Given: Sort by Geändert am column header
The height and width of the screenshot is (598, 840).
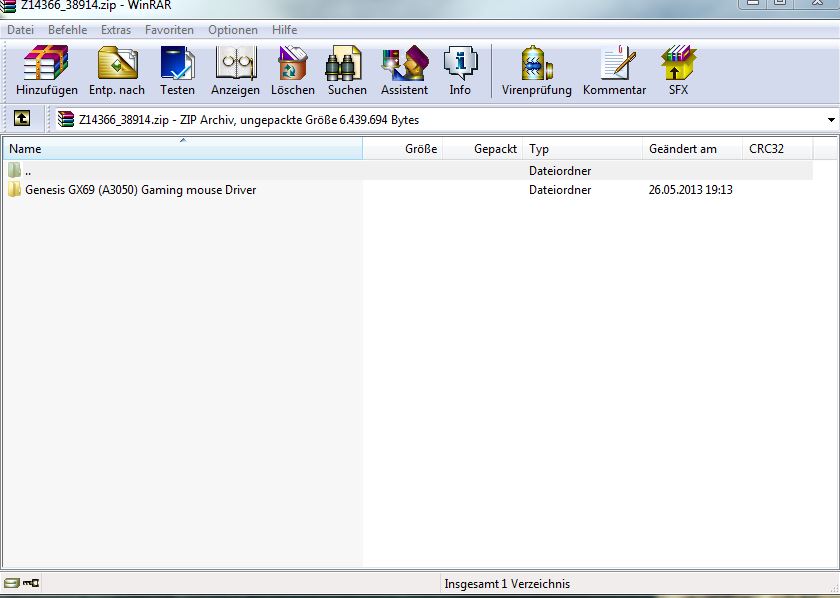Looking at the screenshot, I should (x=692, y=148).
